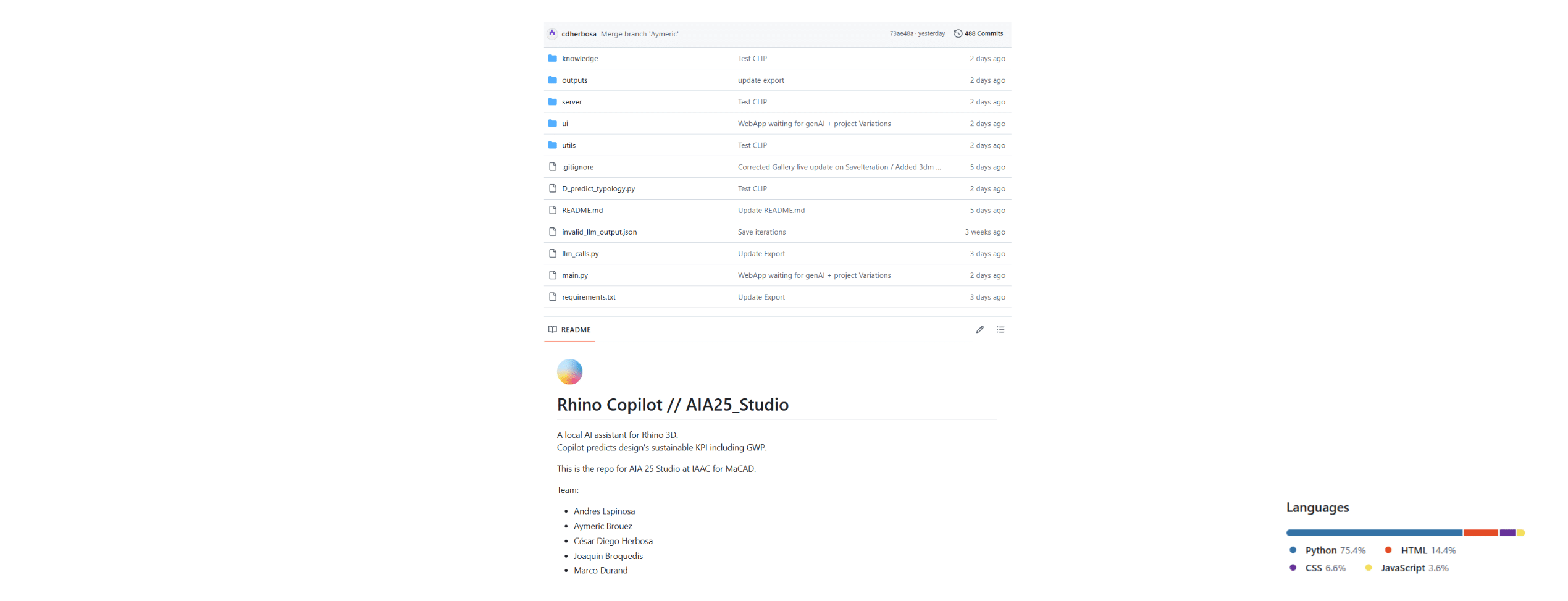Click the .gitignore file icon
Screen dimensions: 1568x601
coord(553,166)
